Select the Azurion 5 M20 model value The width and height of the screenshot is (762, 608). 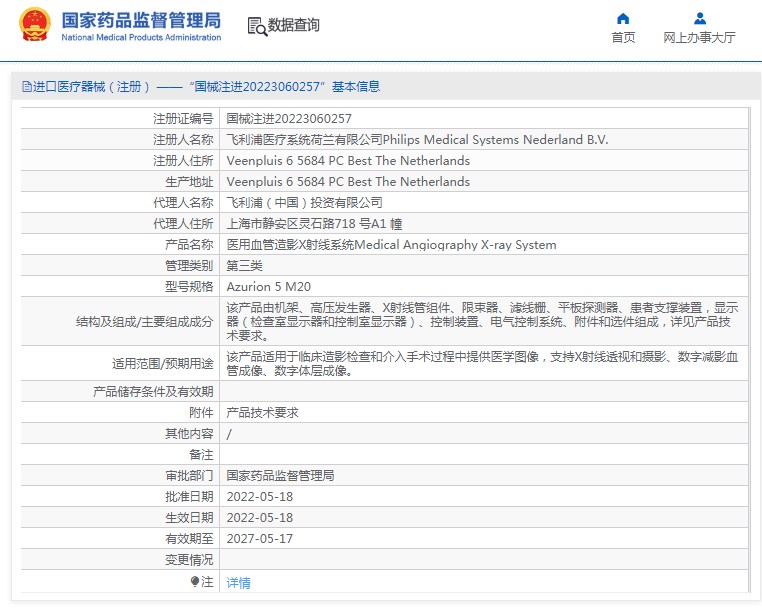(x=268, y=287)
